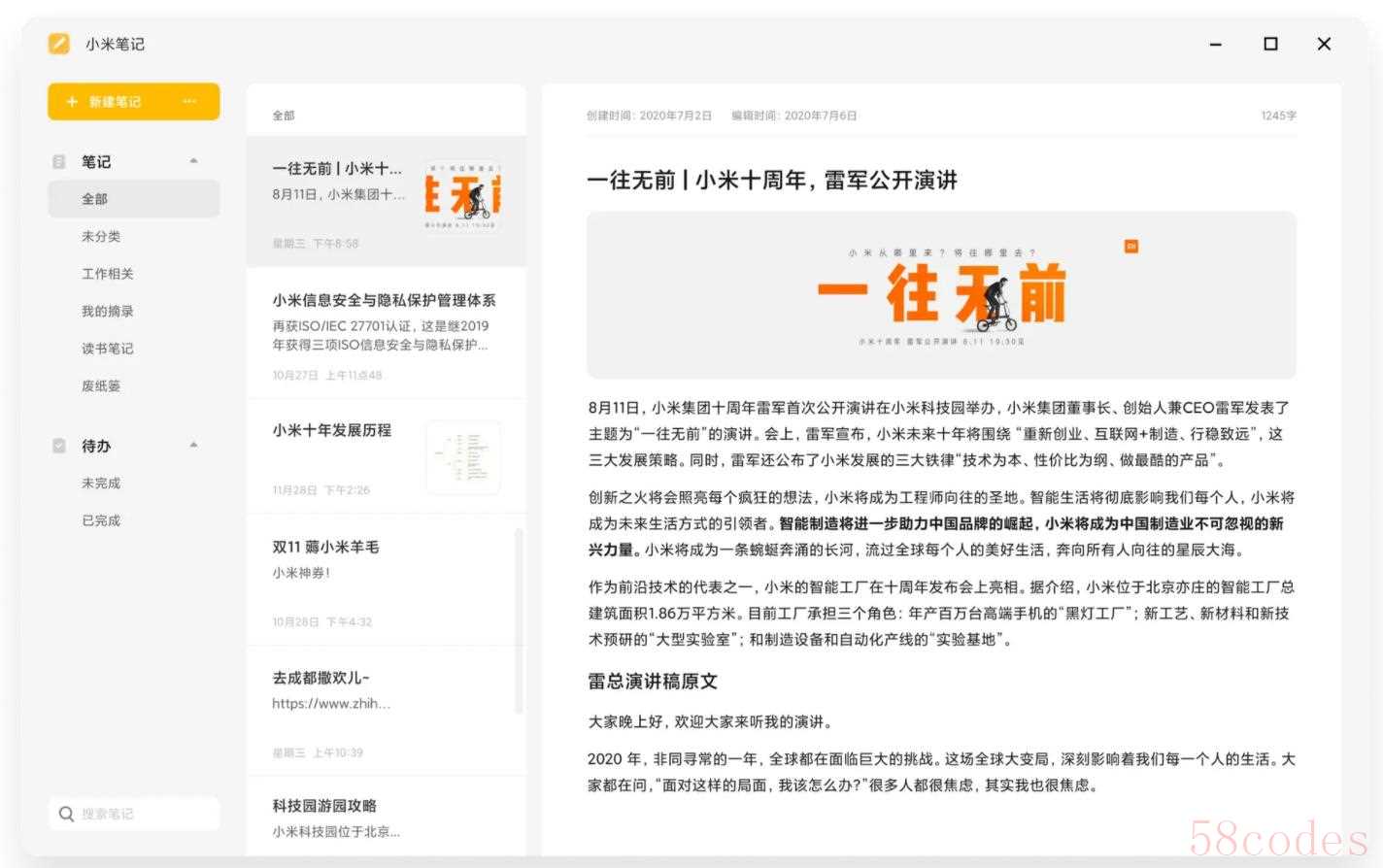
Task: Click the 小米笔记 window title text
Action: (115, 44)
